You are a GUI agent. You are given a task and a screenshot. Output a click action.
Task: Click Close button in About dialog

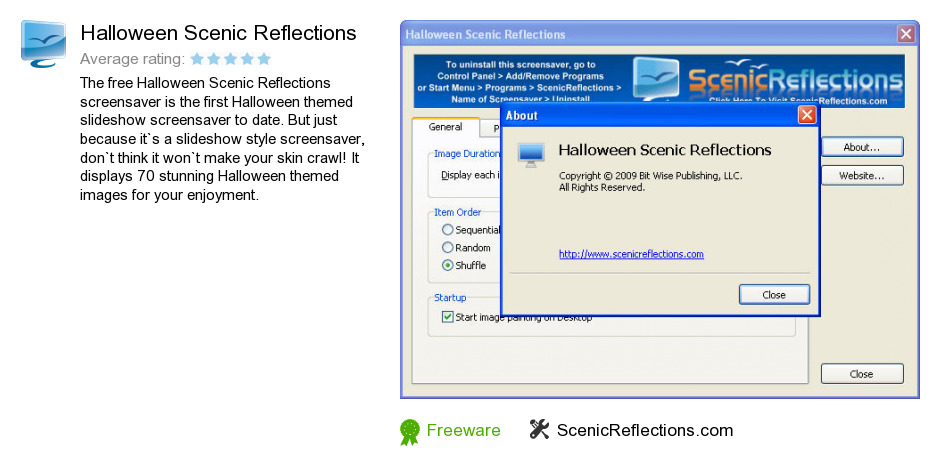pyautogui.click(x=774, y=295)
